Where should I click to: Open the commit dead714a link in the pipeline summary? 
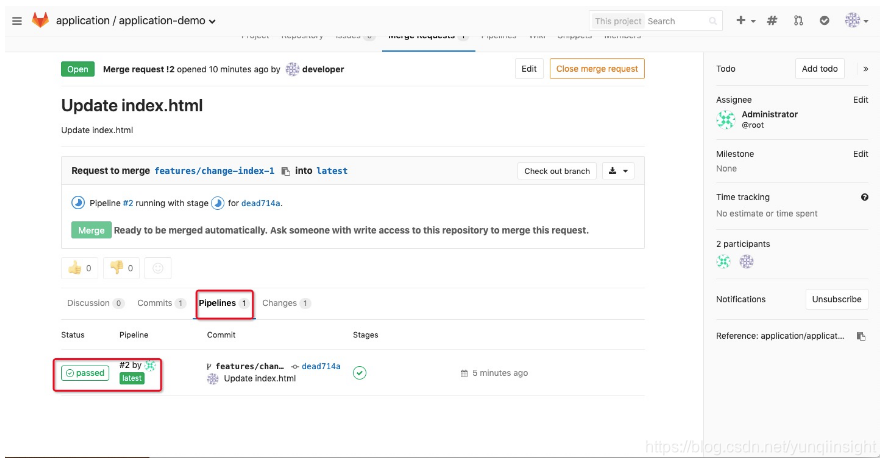pos(260,203)
